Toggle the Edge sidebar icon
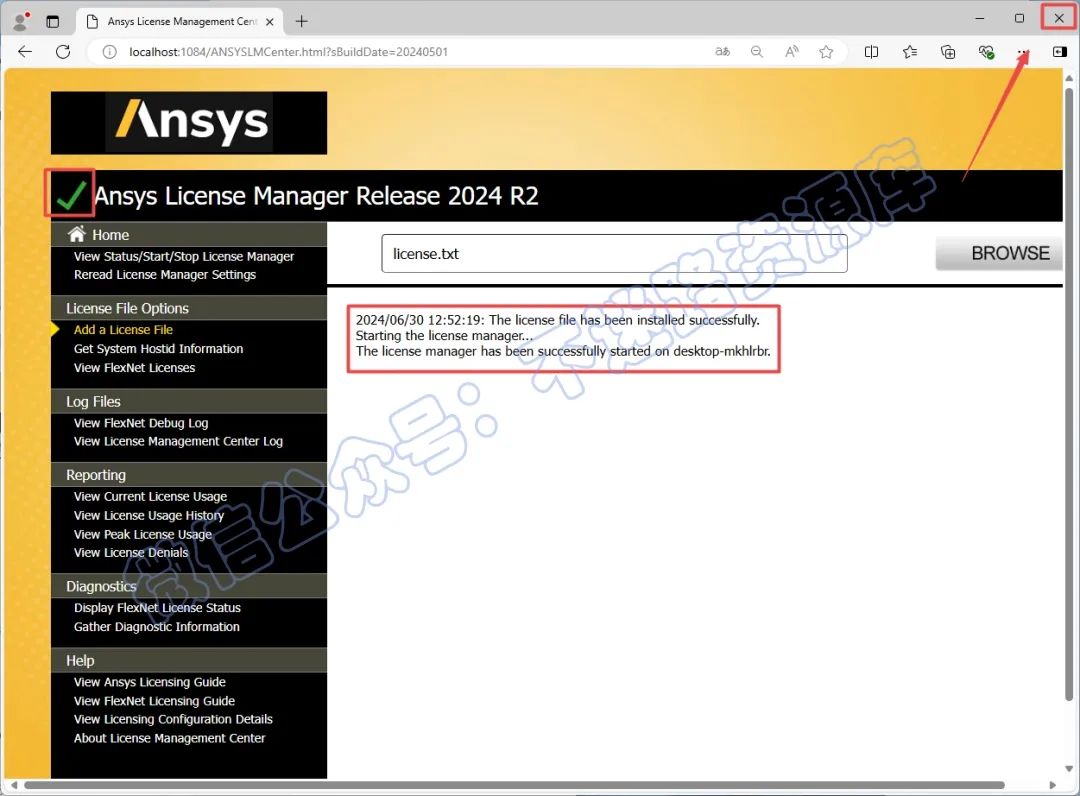The image size is (1080, 796). [x=1060, y=52]
